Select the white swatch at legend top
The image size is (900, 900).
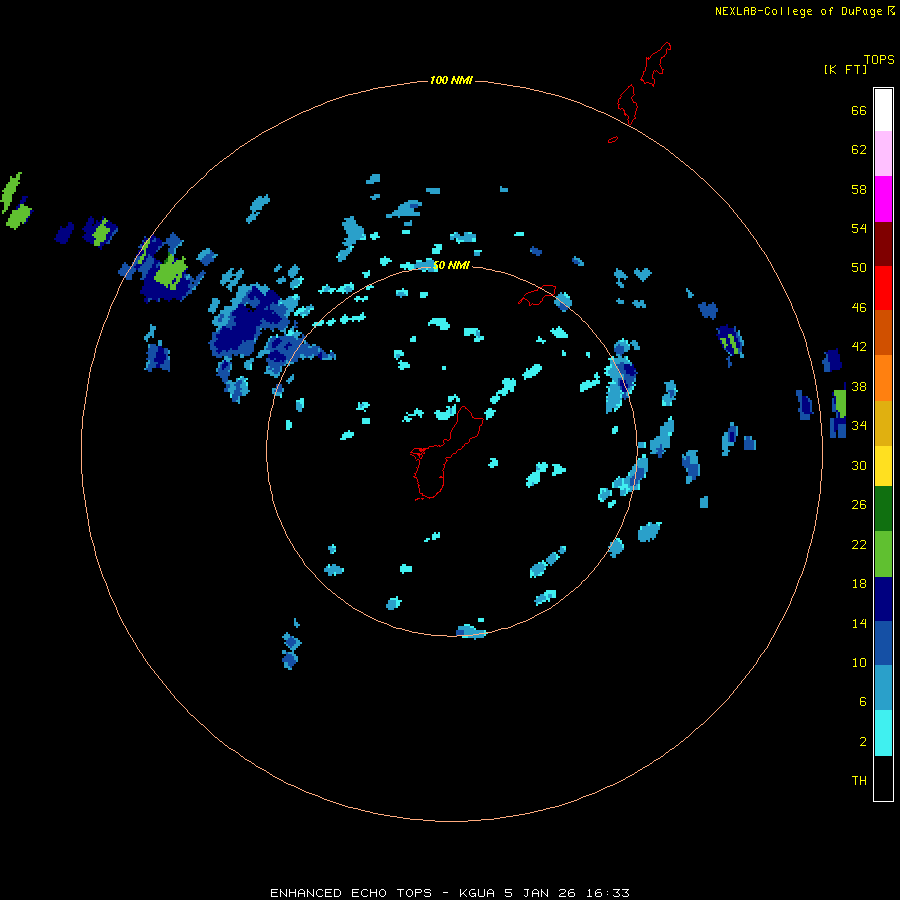(x=883, y=110)
